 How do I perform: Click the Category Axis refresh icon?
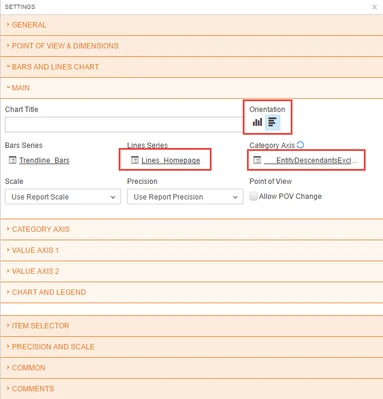click(300, 145)
